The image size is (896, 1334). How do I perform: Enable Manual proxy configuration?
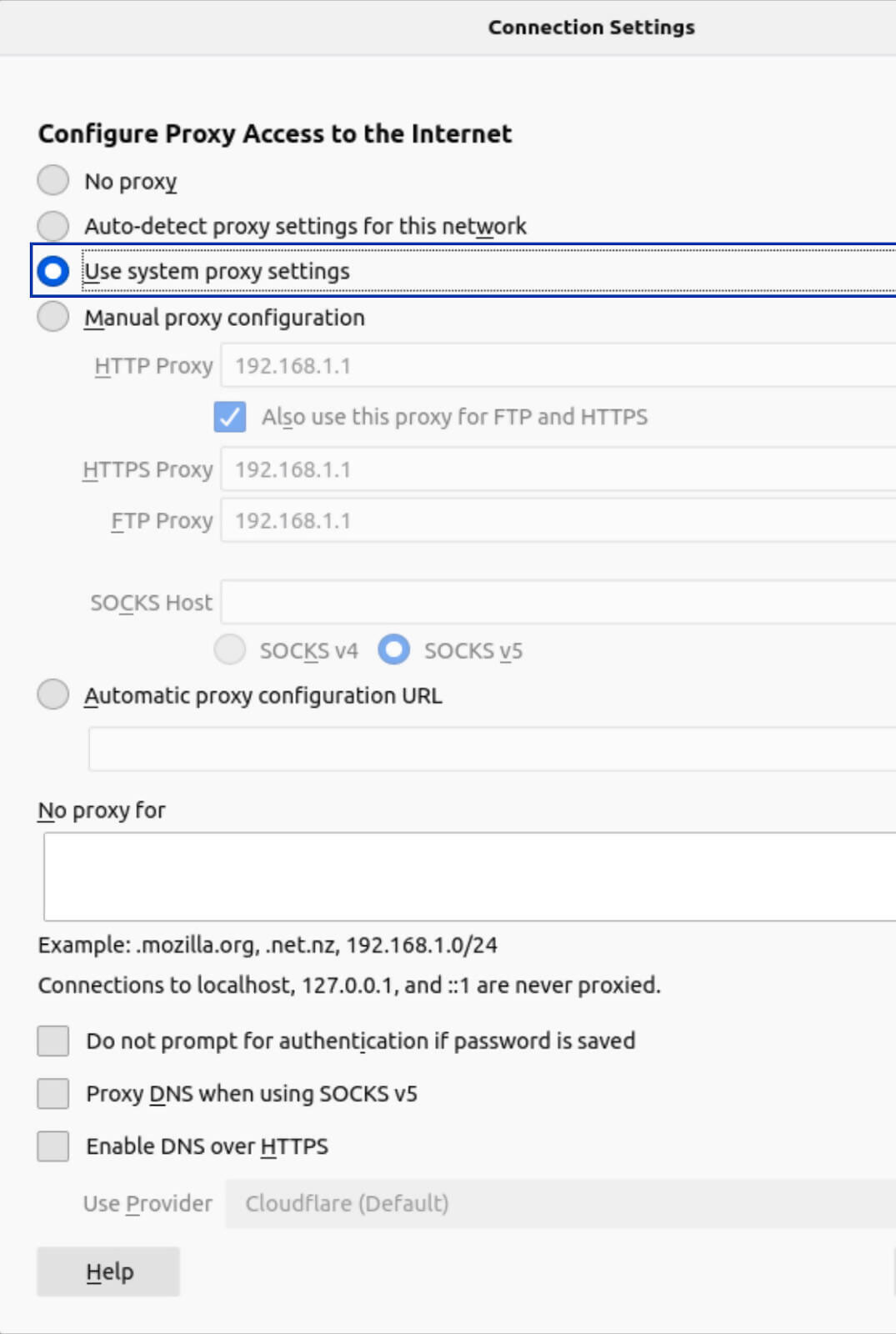(53, 317)
